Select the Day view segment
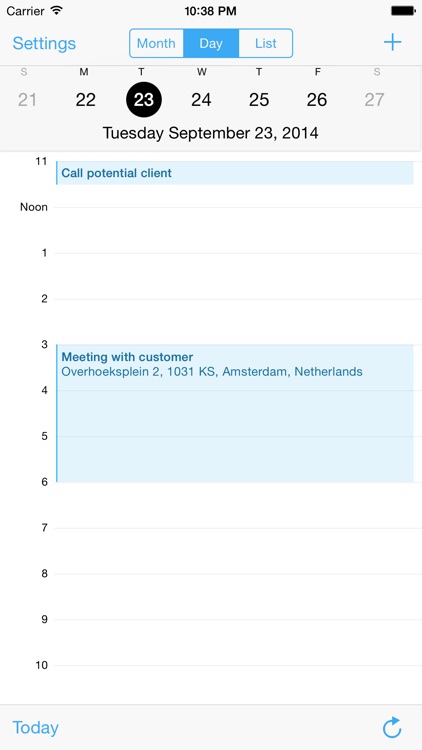 [211, 43]
